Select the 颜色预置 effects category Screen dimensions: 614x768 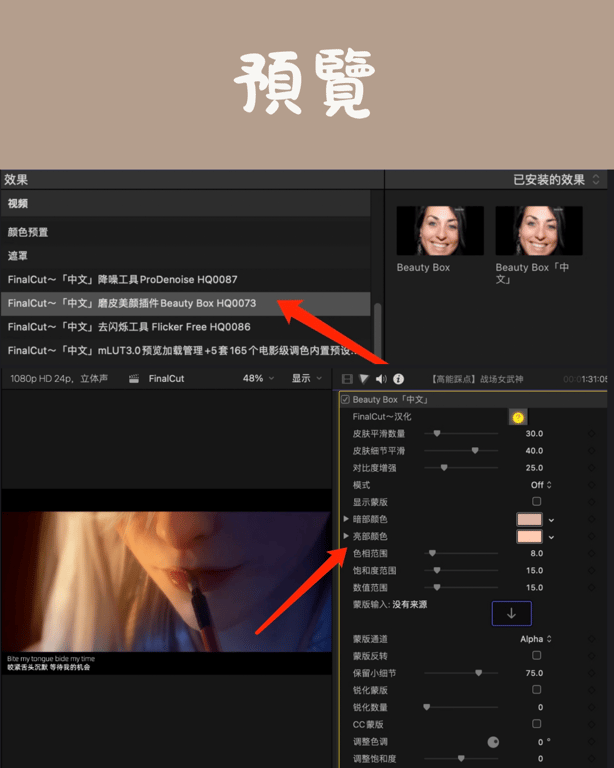tap(185, 232)
